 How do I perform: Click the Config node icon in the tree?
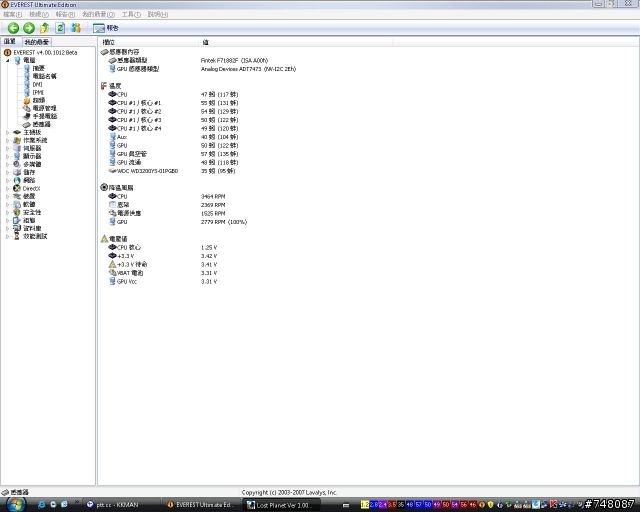pyautogui.click(x=17, y=220)
